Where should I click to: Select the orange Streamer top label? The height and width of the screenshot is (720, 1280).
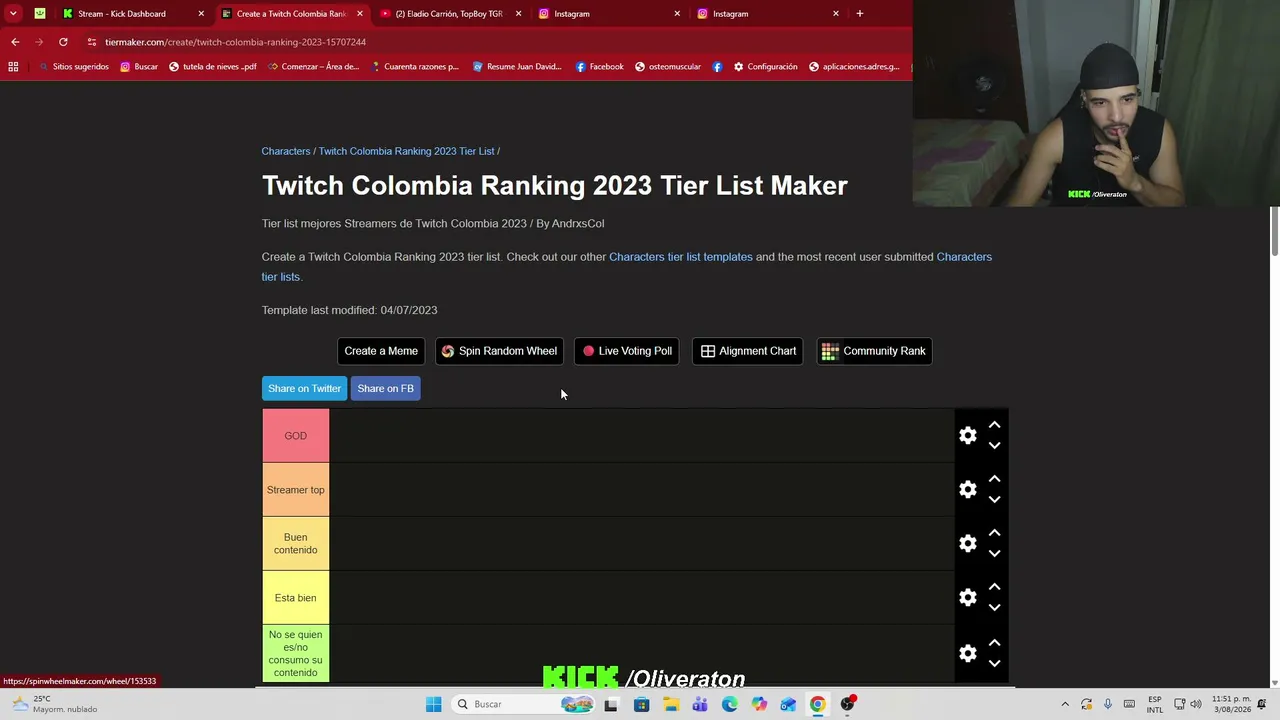coord(295,490)
